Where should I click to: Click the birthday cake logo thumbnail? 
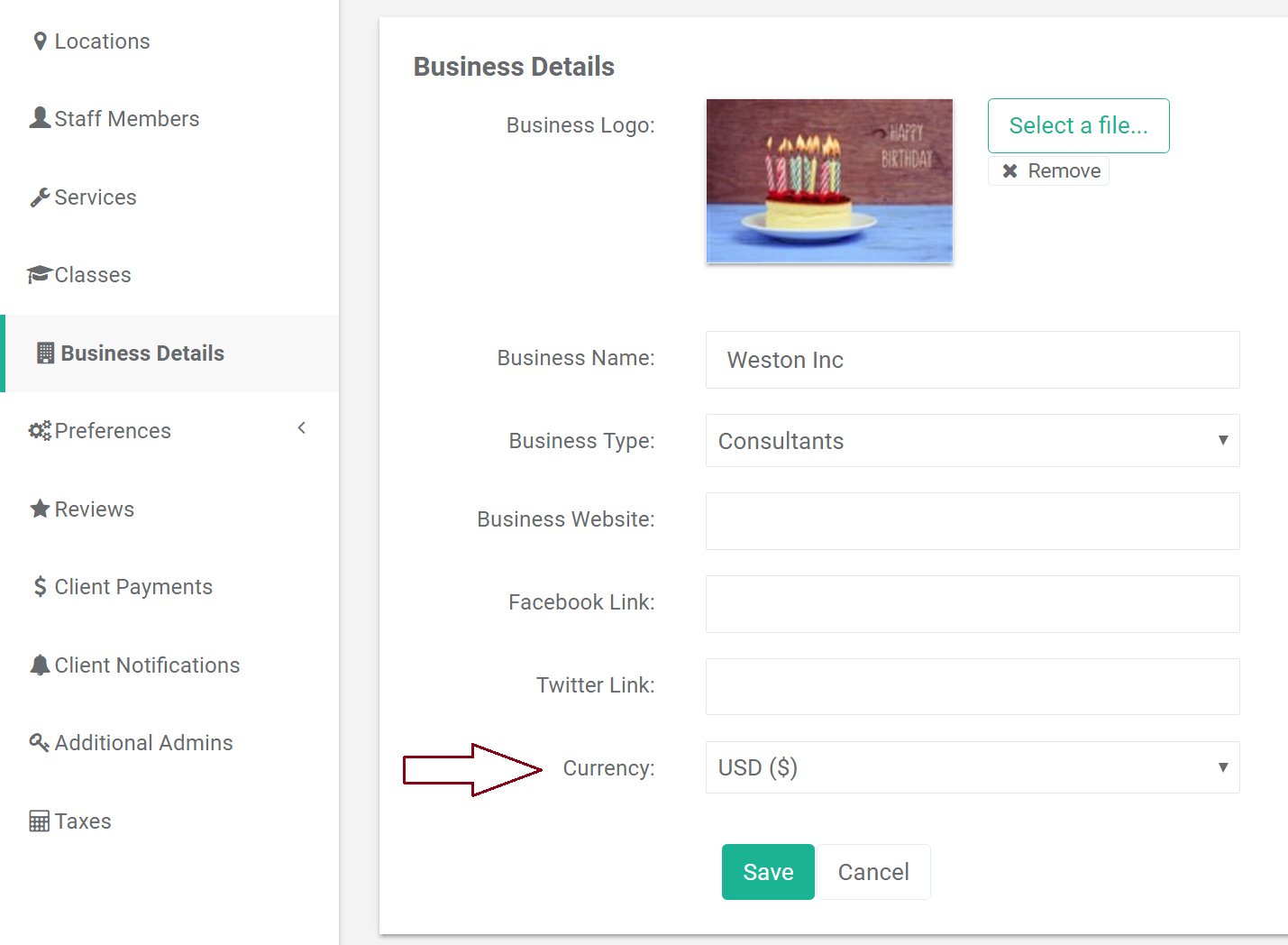(x=829, y=181)
